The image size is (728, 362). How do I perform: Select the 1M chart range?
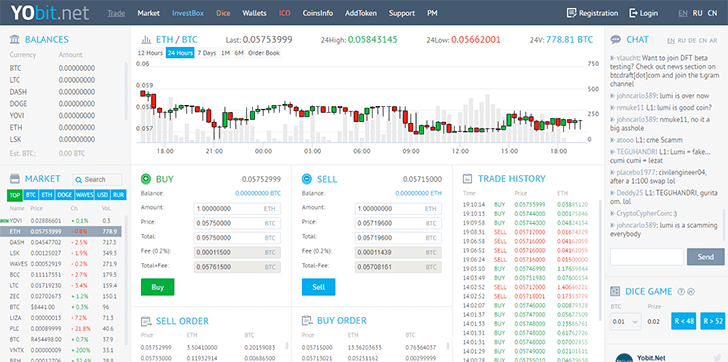[x=225, y=53]
